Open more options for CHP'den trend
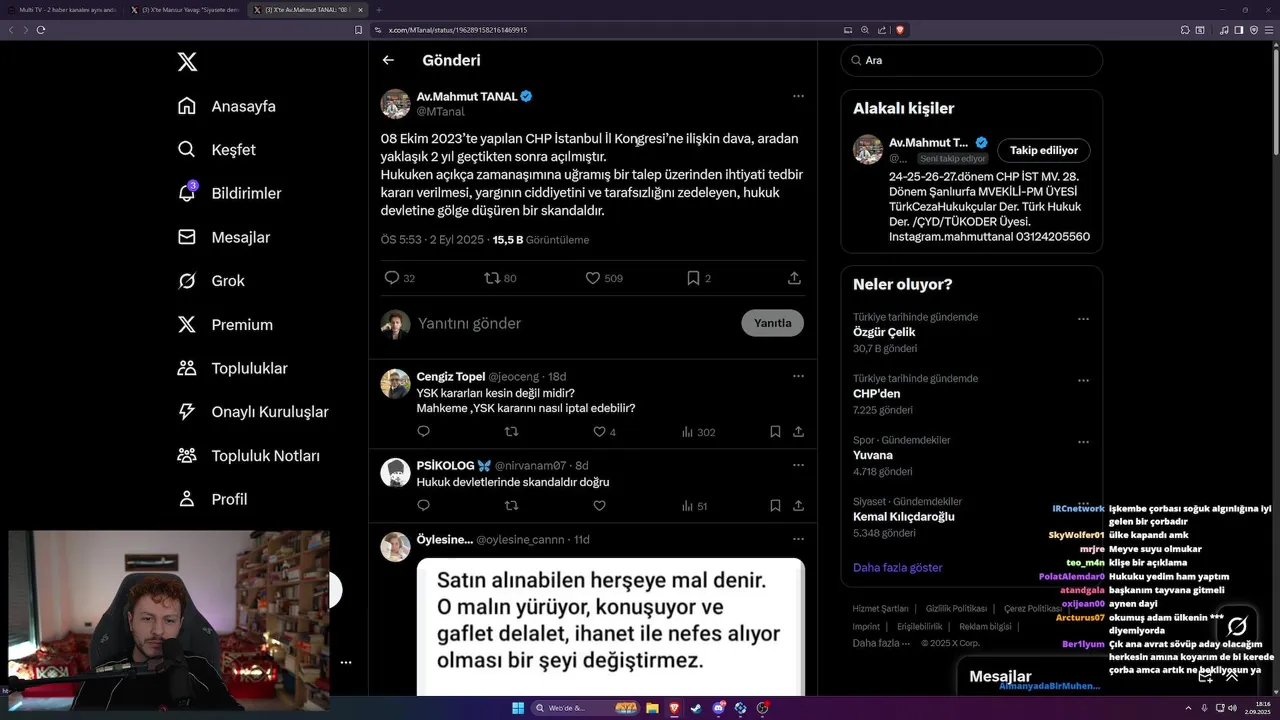Viewport: 1280px width, 720px height. pos(1083,380)
